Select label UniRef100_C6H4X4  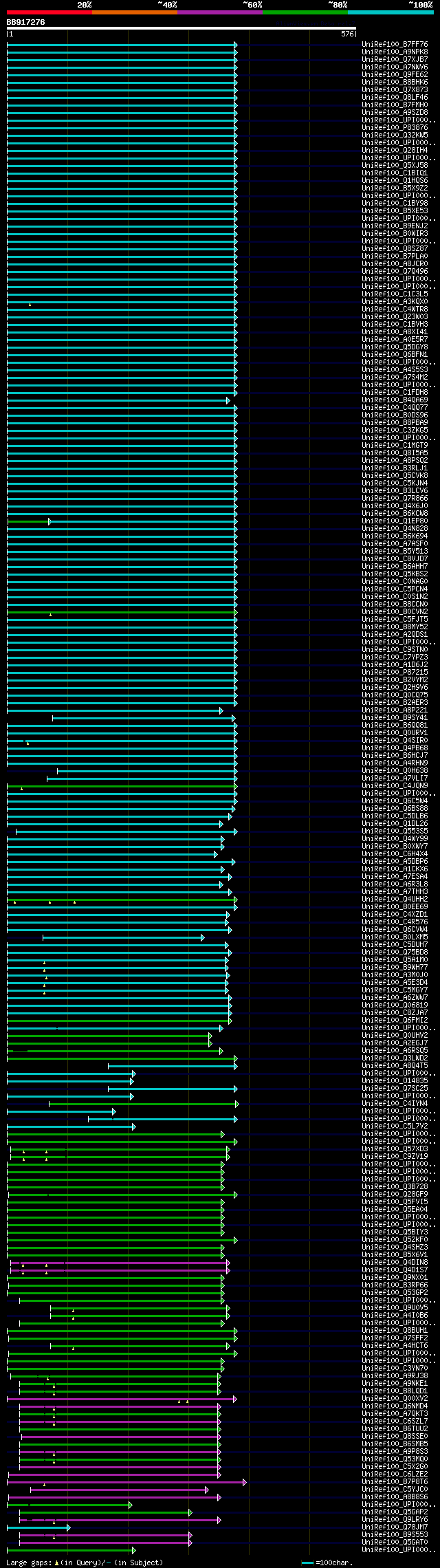click(x=395, y=853)
